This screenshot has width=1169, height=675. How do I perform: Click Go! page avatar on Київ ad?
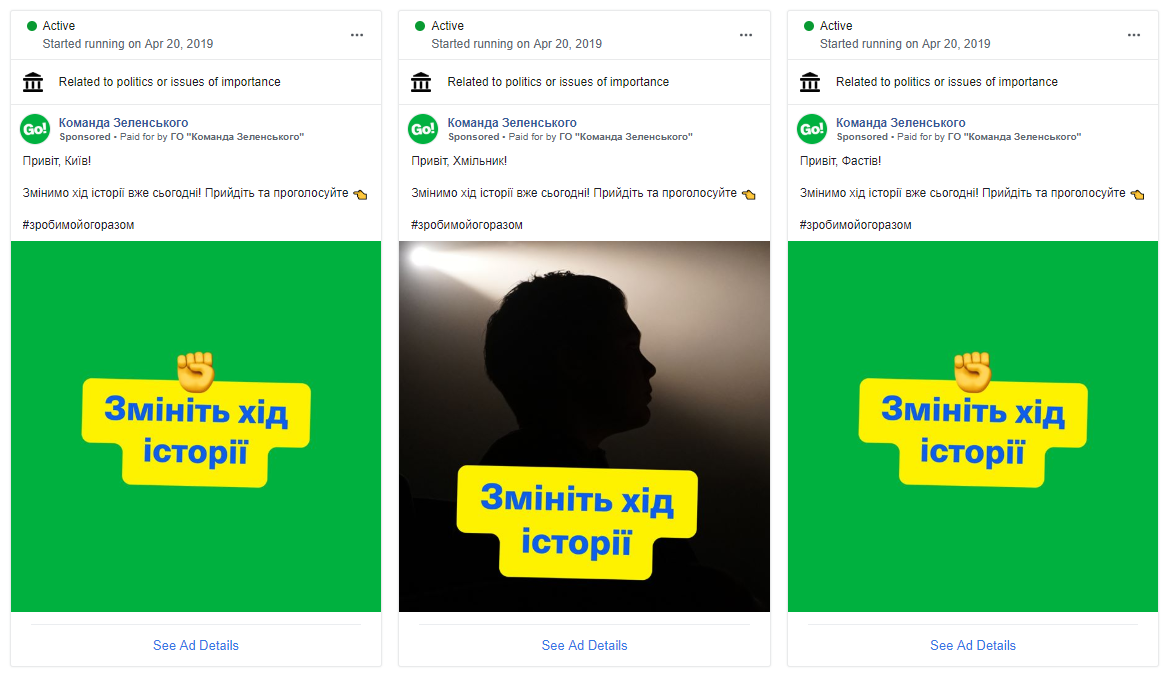coord(34,129)
